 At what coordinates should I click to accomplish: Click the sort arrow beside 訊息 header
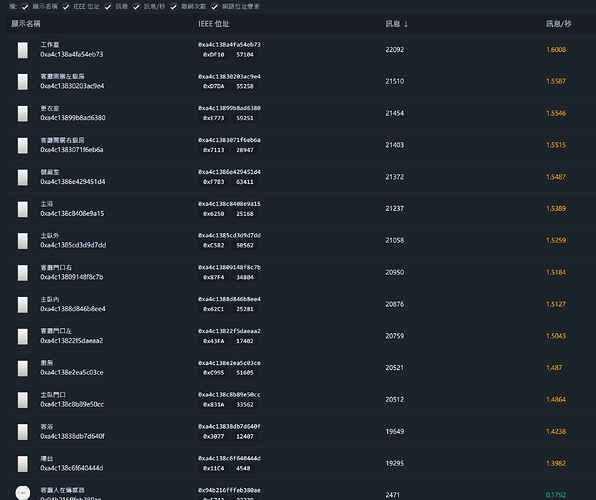pos(406,24)
